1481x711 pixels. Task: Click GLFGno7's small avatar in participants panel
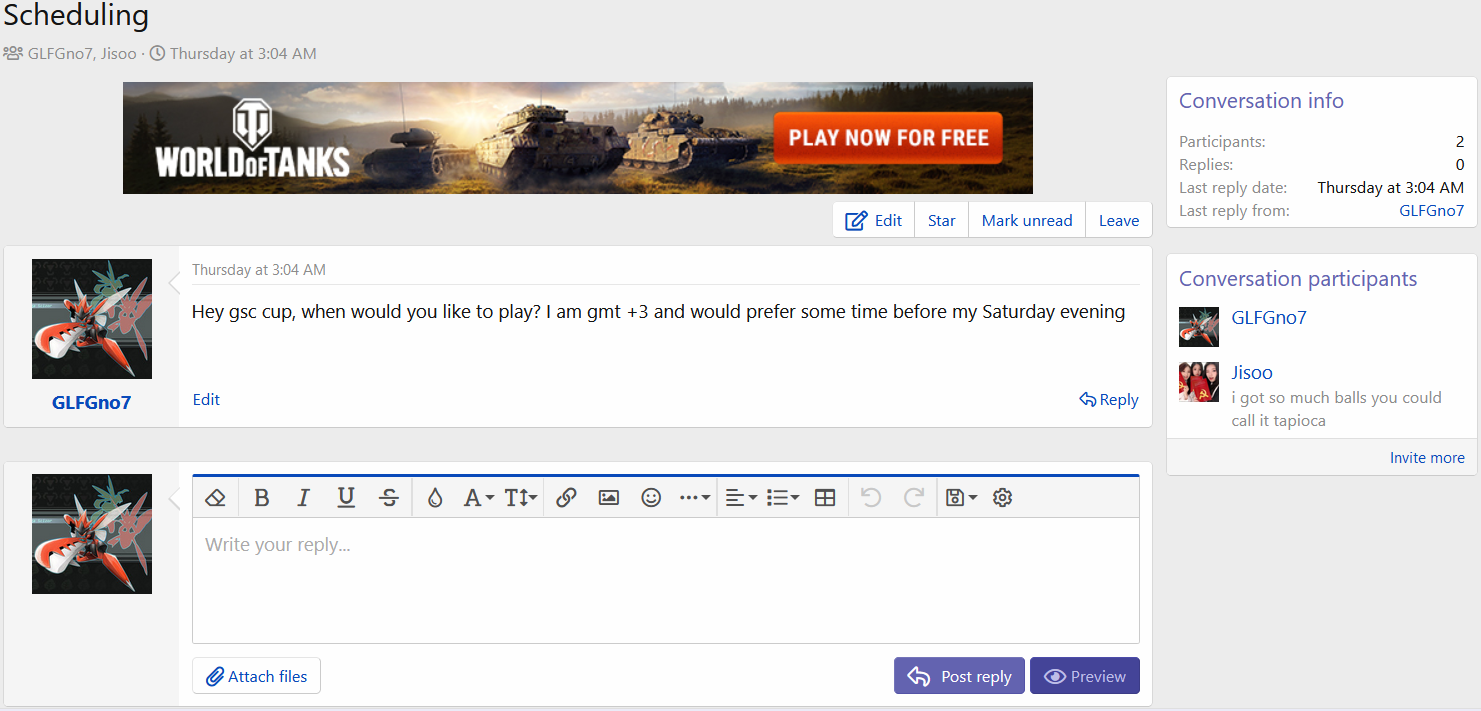1199,327
